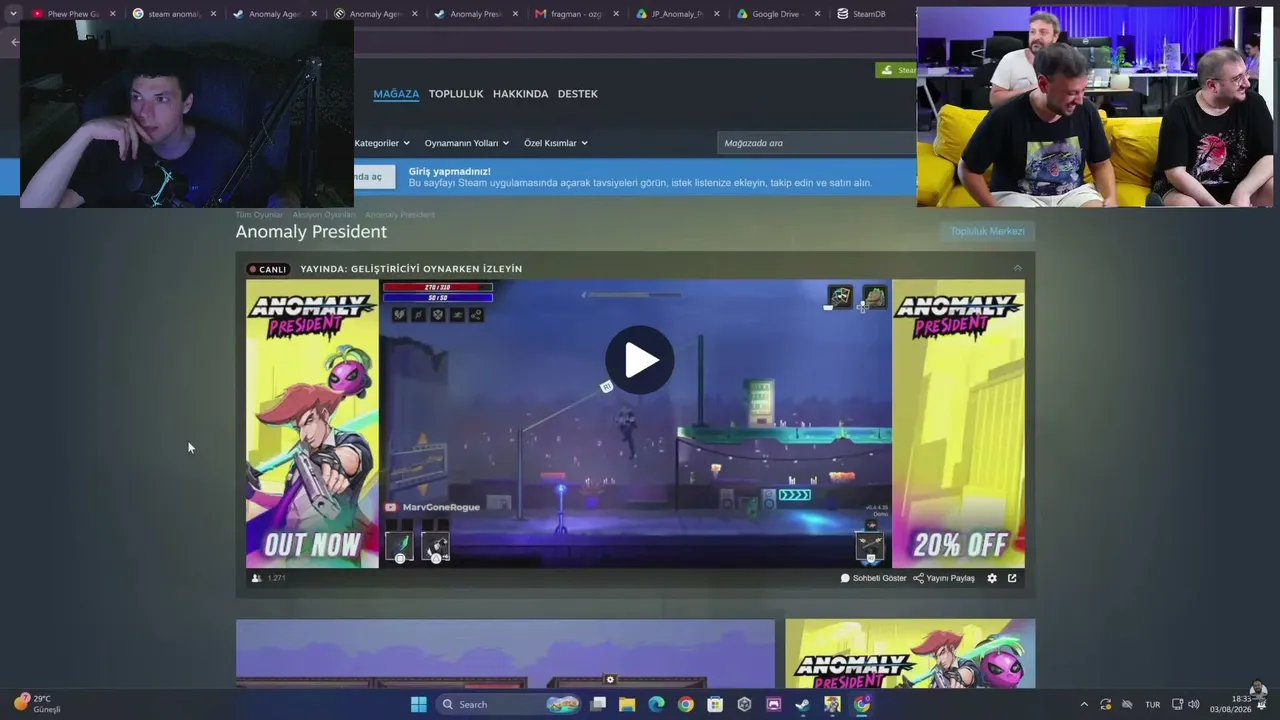Open the weather widget showing 29°C
This screenshot has height=720, width=1280.
tap(37, 703)
